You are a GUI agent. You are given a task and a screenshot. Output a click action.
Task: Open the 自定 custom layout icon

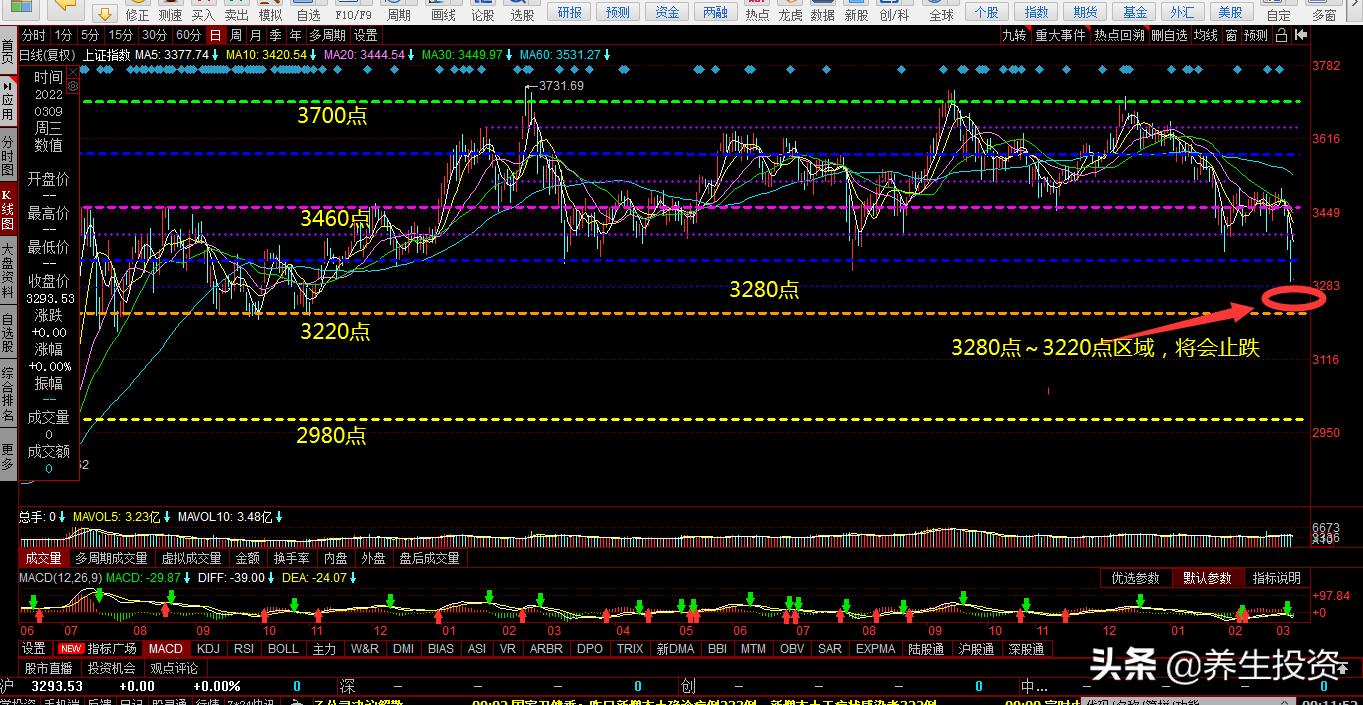[x=1278, y=11]
